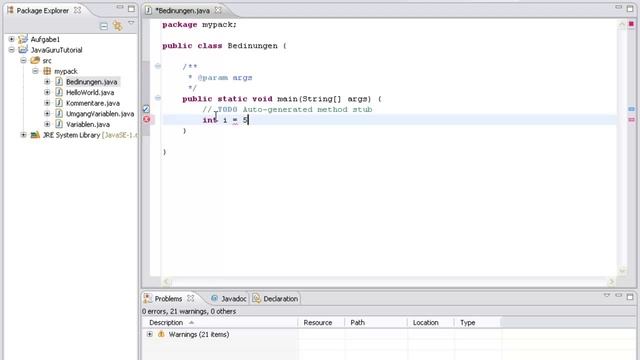The image size is (640, 360).
Task: Select JRE System Library entry
Action: (90, 135)
